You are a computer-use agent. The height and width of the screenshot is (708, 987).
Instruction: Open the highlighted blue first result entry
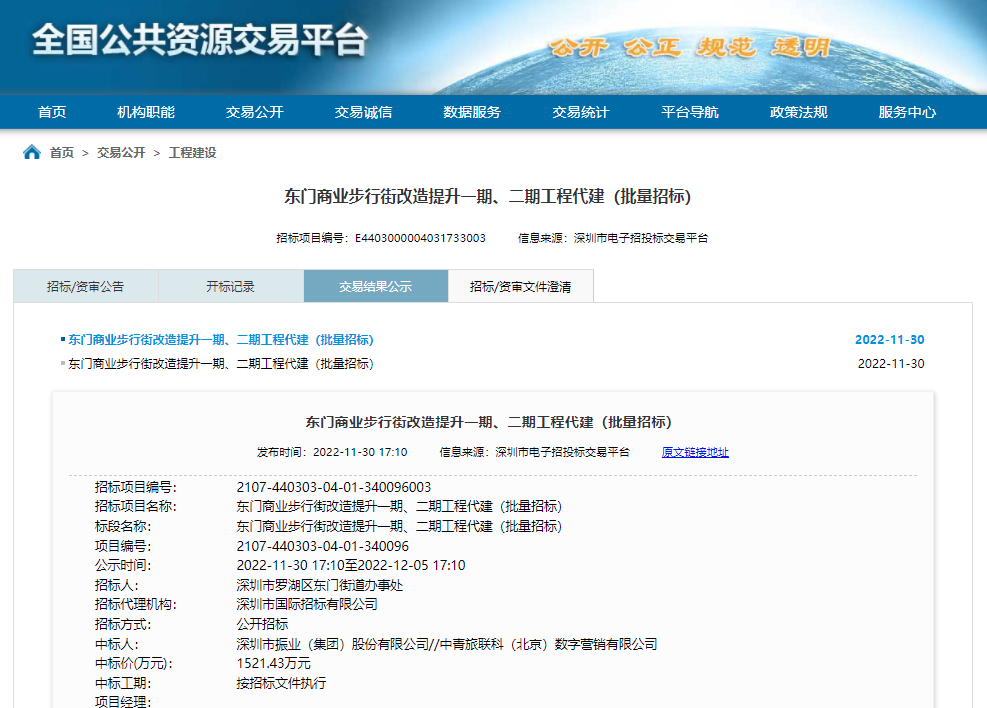[221, 340]
